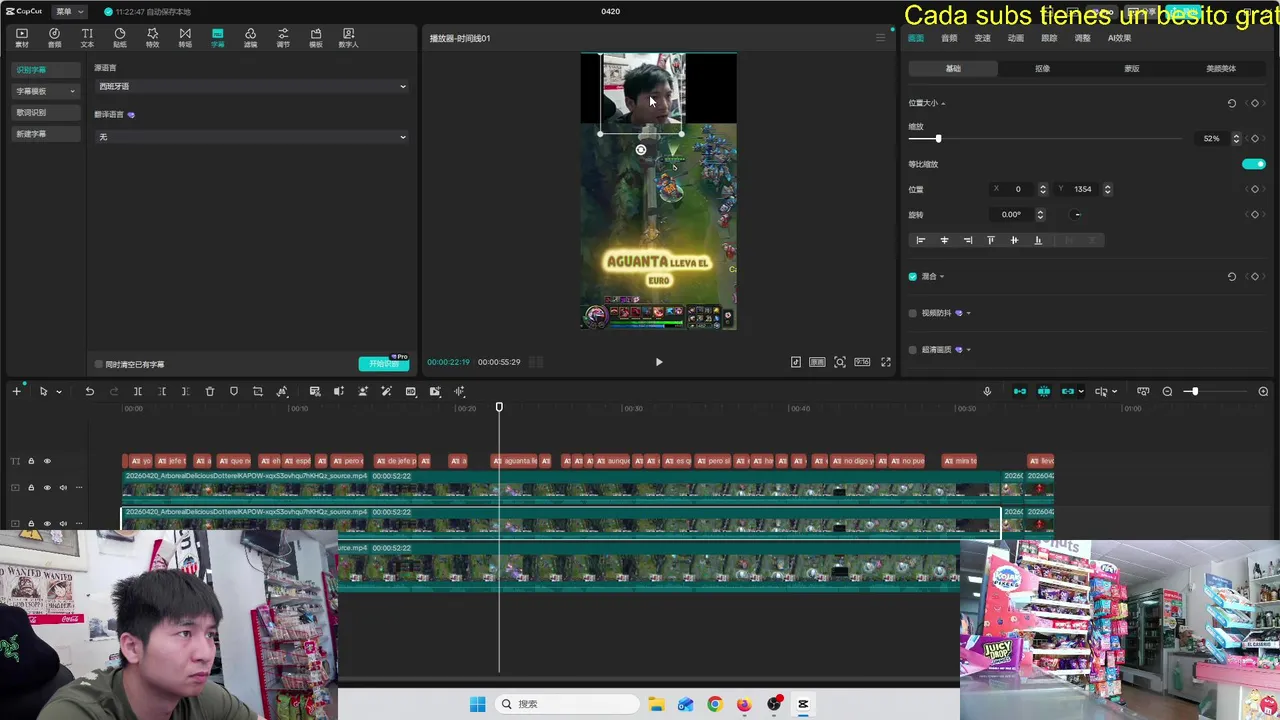Check 同时清空已有字幕 checkbox
Image resolution: width=1280 pixels, height=720 pixels.
click(99, 364)
